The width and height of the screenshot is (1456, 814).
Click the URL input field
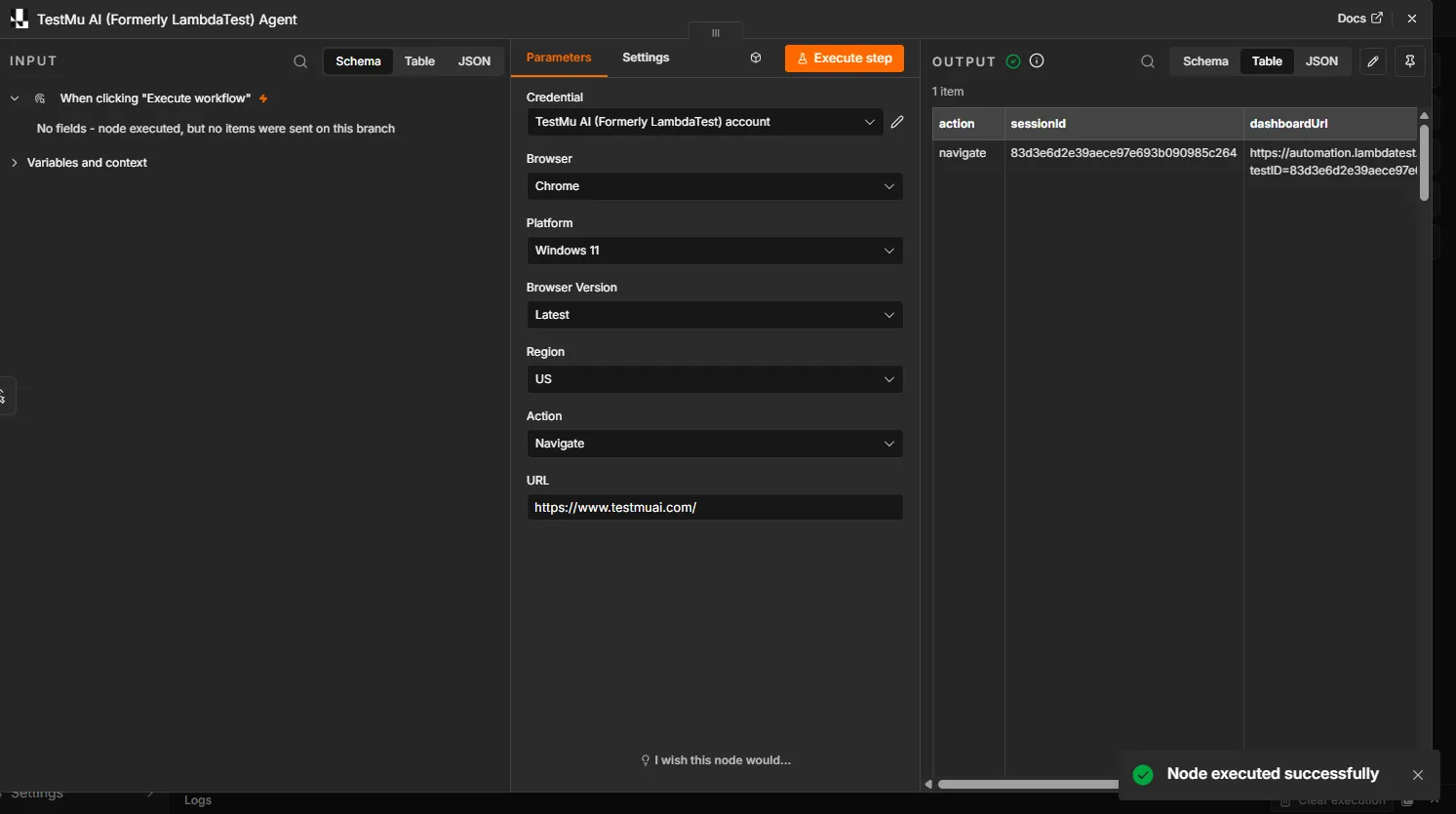715,507
